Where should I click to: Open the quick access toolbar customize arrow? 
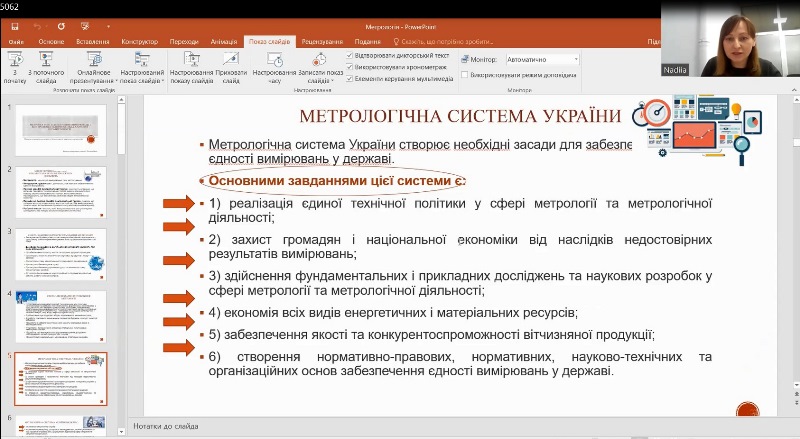click(108, 27)
